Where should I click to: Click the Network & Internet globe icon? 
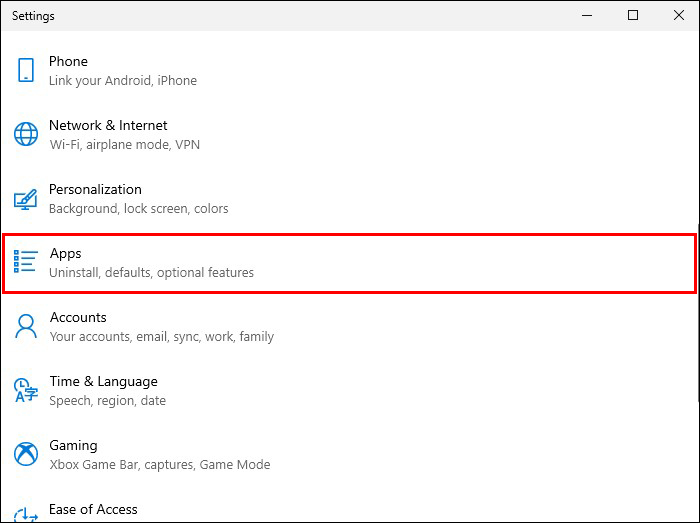coord(26,134)
